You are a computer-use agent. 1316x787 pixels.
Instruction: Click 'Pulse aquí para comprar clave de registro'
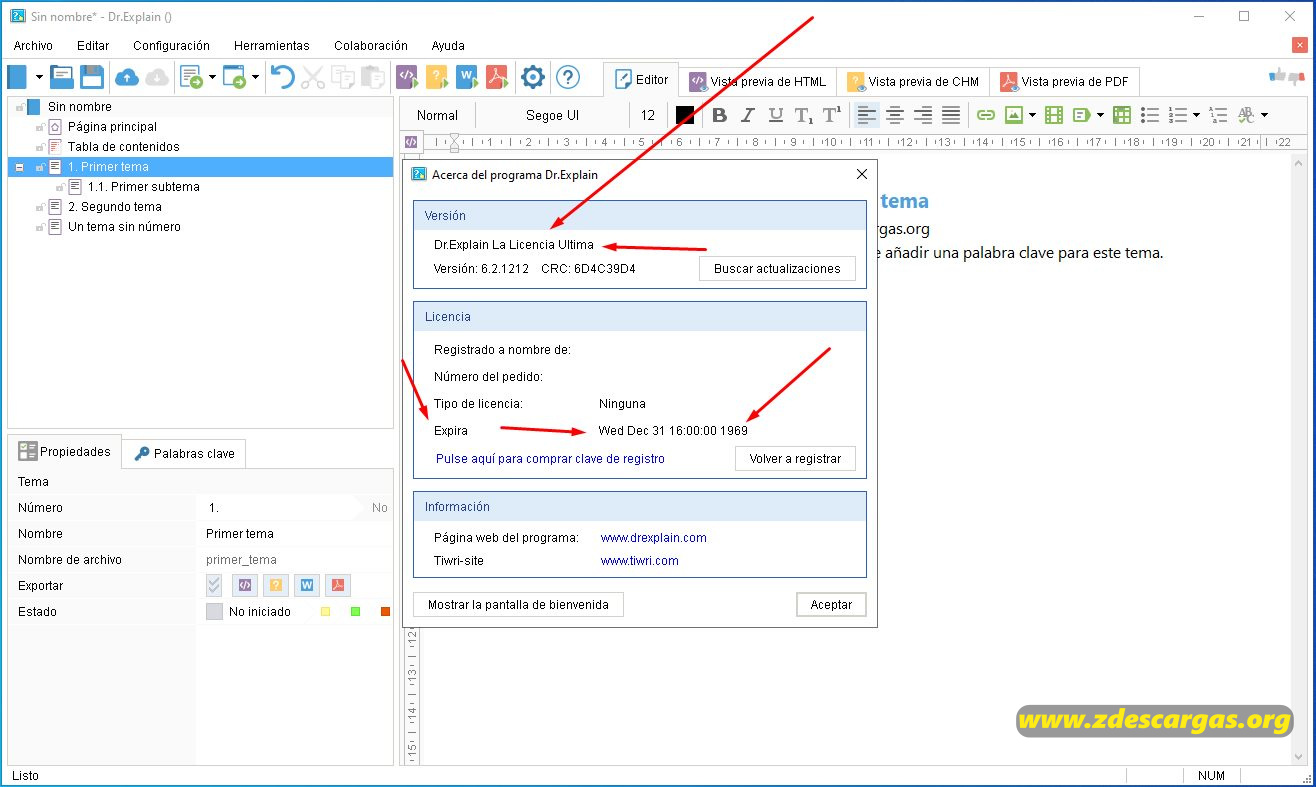tap(550, 459)
